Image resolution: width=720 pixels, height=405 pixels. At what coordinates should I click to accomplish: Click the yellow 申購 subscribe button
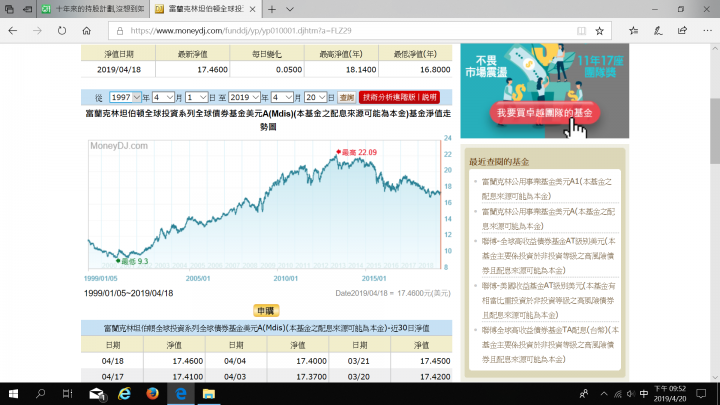pyautogui.click(x=266, y=311)
